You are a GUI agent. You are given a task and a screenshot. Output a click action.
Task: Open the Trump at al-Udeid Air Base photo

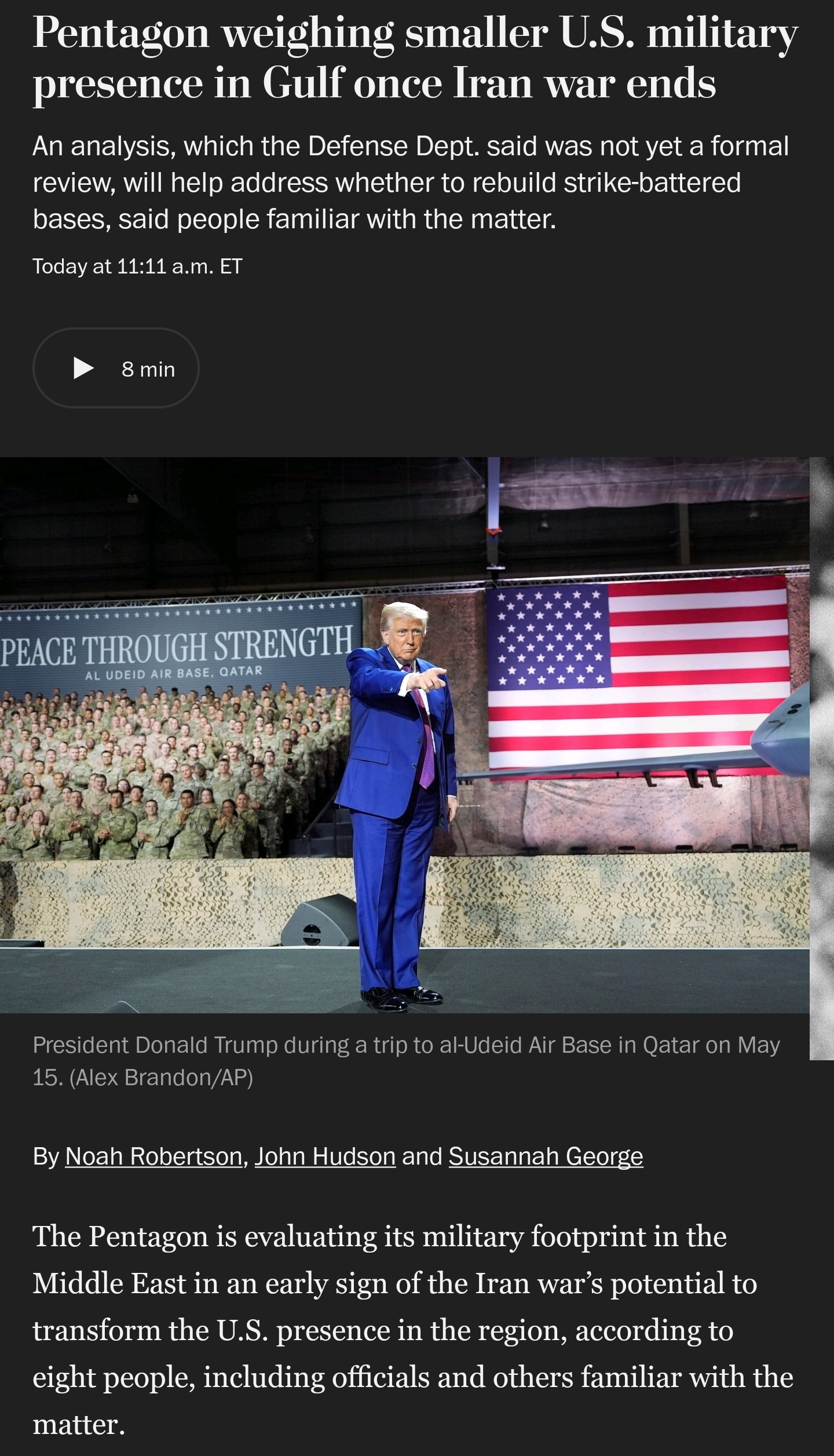[x=405, y=735]
